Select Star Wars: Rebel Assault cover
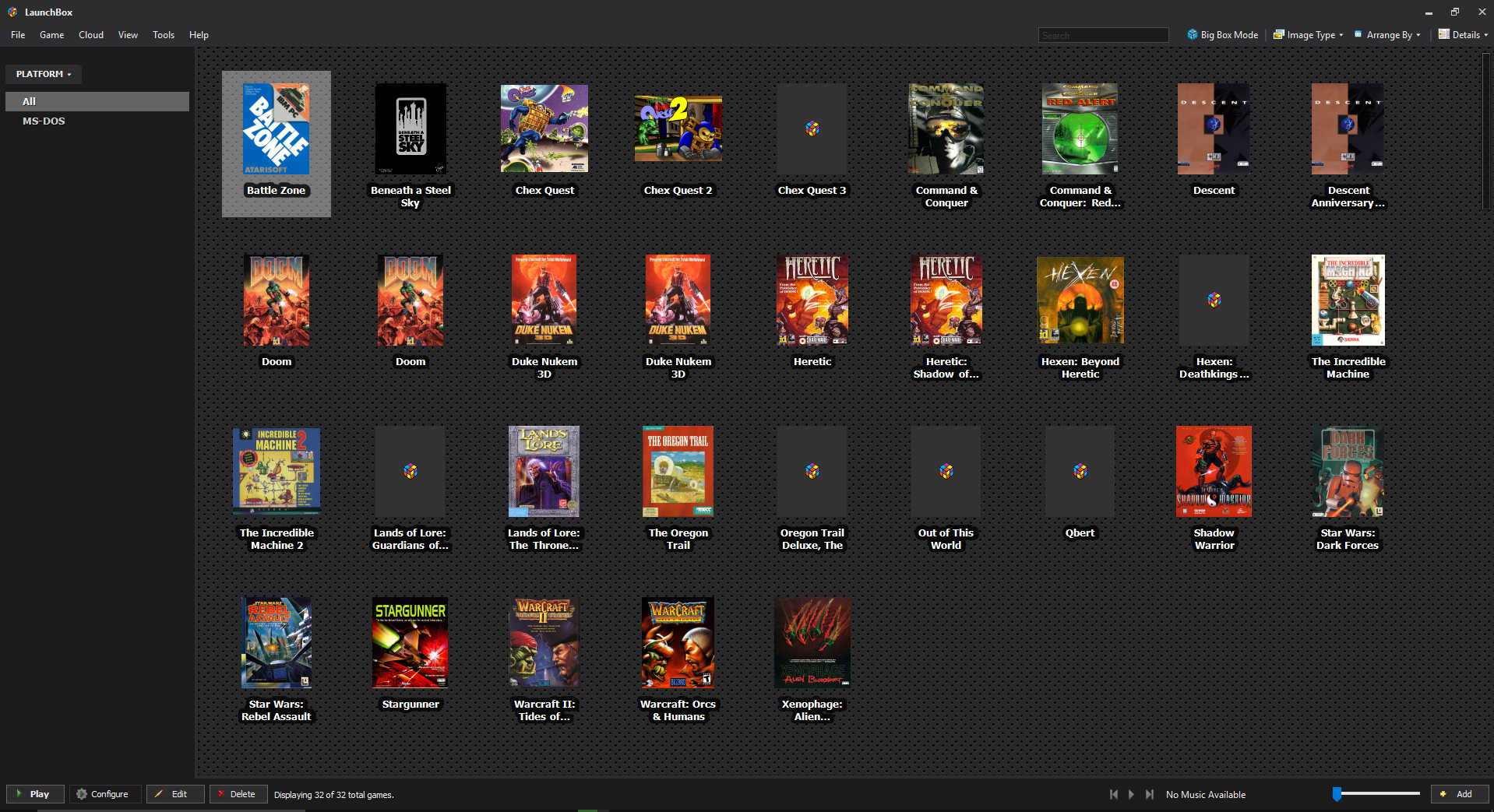This screenshot has height=812, width=1494. (277, 643)
